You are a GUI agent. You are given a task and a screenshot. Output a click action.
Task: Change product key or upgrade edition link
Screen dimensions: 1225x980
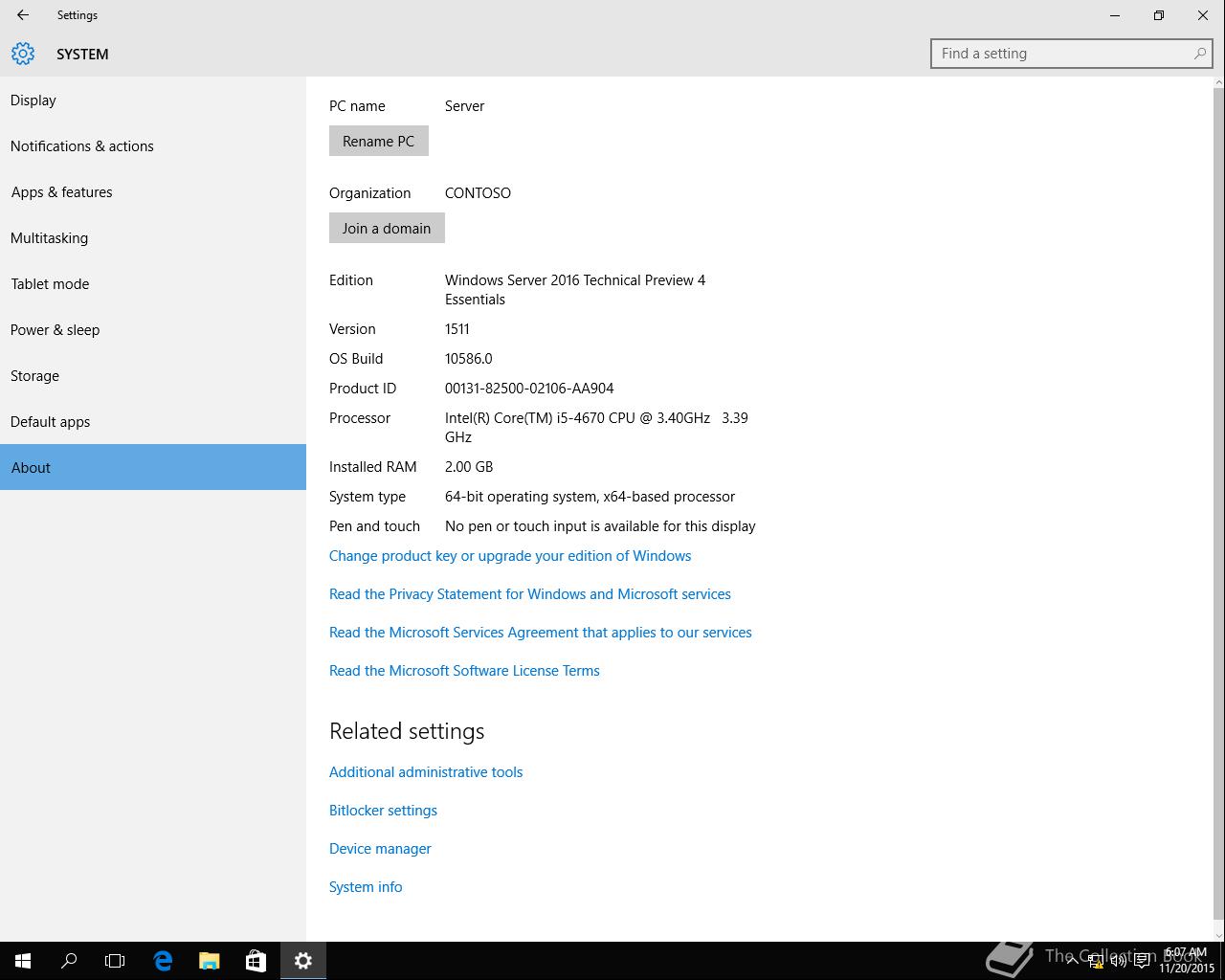click(x=510, y=556)
